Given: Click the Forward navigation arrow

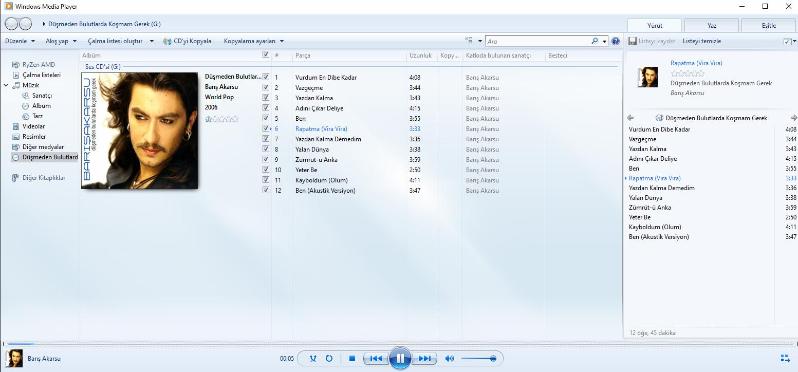Looking at the screenshot, I should coord(25,23).
